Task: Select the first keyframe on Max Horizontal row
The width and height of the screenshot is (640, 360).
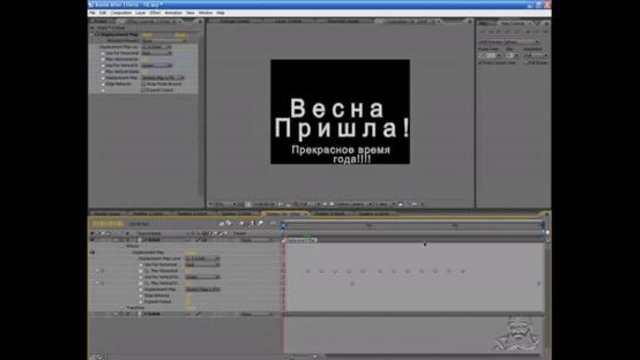Action: (308, 271)
